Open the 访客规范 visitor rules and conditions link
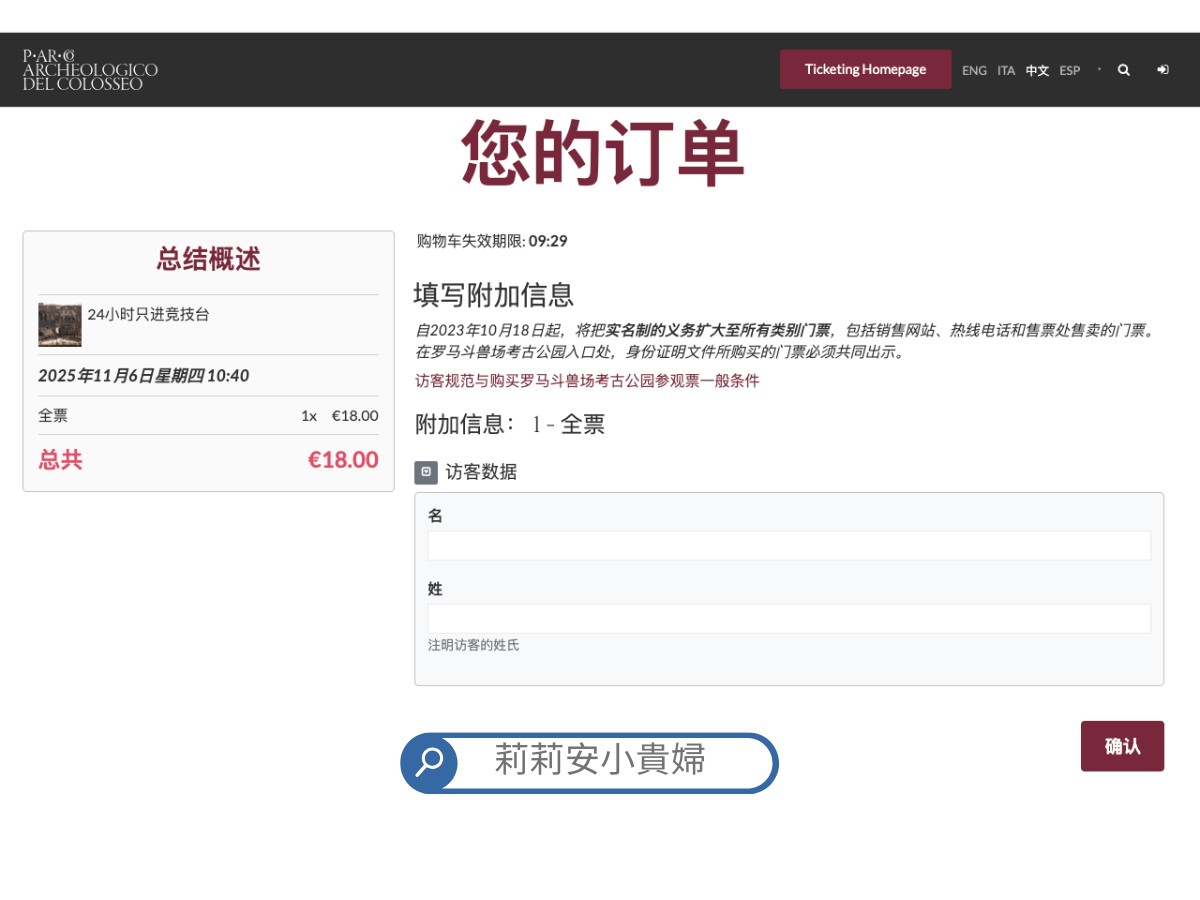 (587, 381)
